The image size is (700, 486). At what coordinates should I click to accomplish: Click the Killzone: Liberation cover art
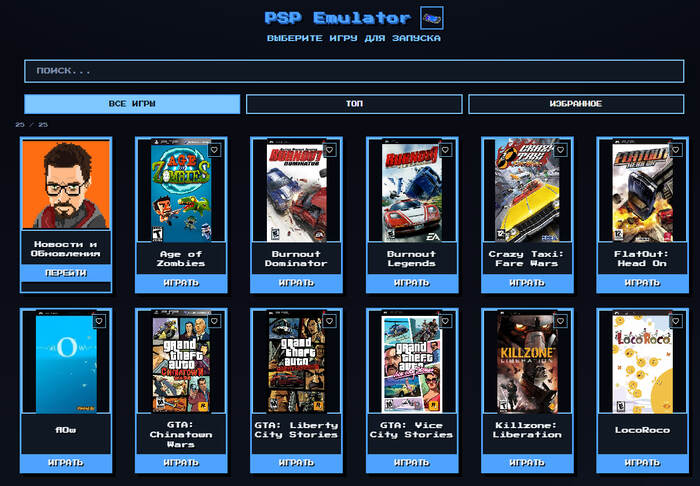click(x=527, y=361)
